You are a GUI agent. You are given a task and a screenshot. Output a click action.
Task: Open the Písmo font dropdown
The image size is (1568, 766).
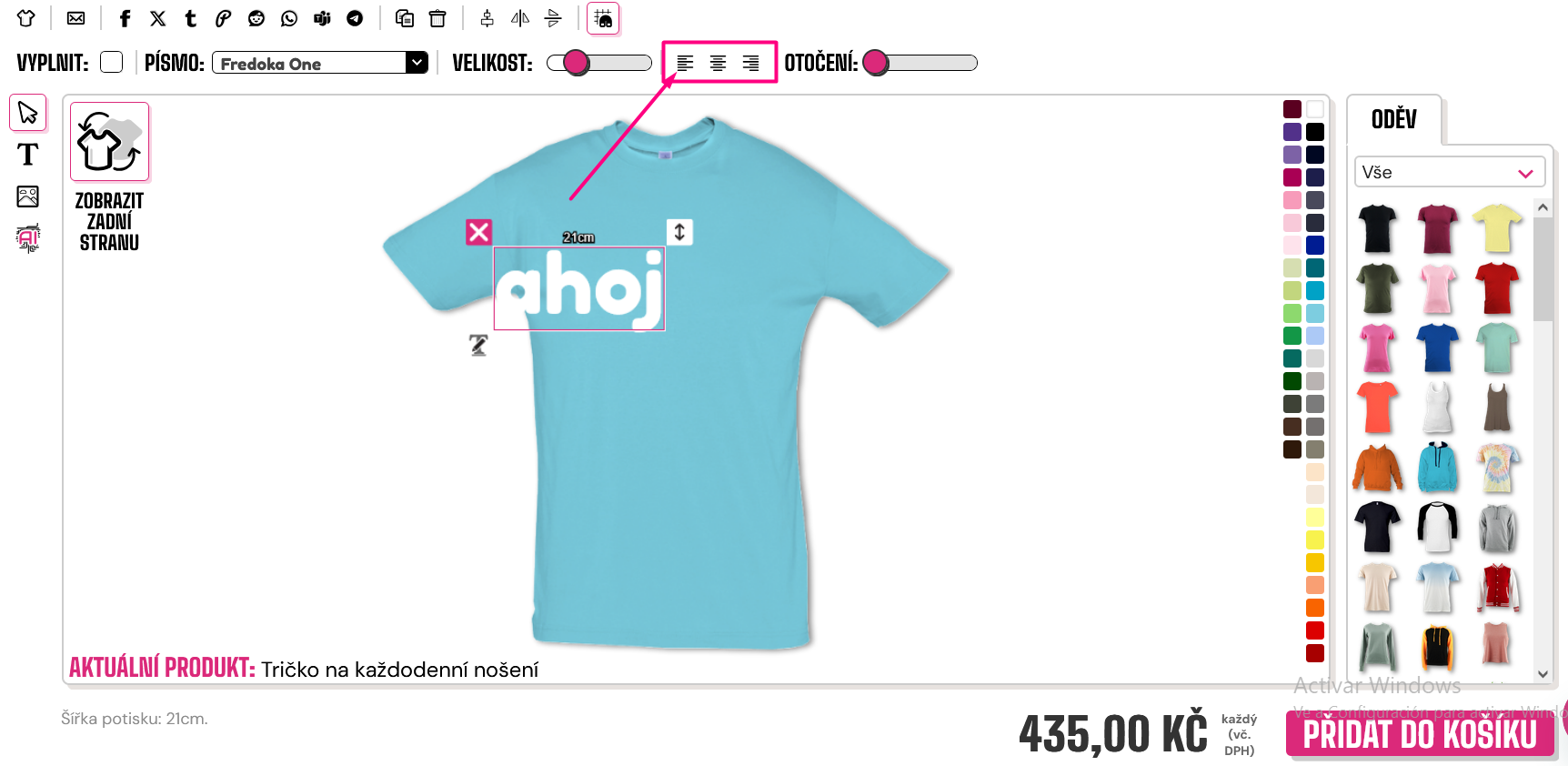click(x=320, y=63)
